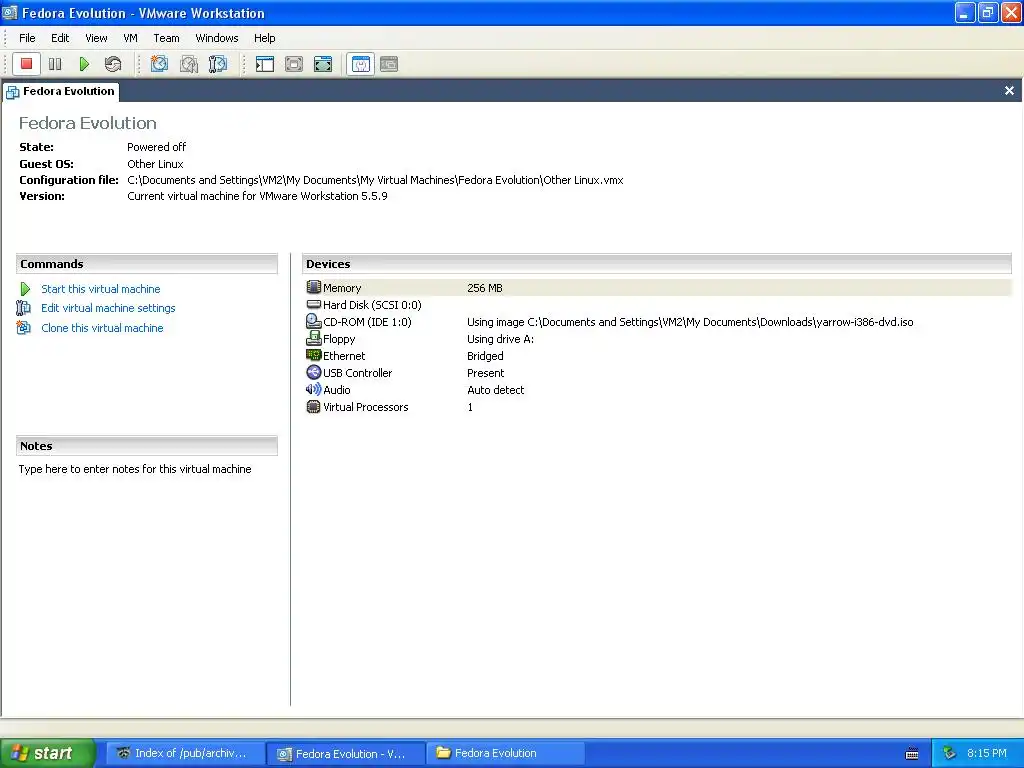1024x768 pixels.
Task: Click the Fedora Evolution tab icon
Action: click(x=12, y=92)
